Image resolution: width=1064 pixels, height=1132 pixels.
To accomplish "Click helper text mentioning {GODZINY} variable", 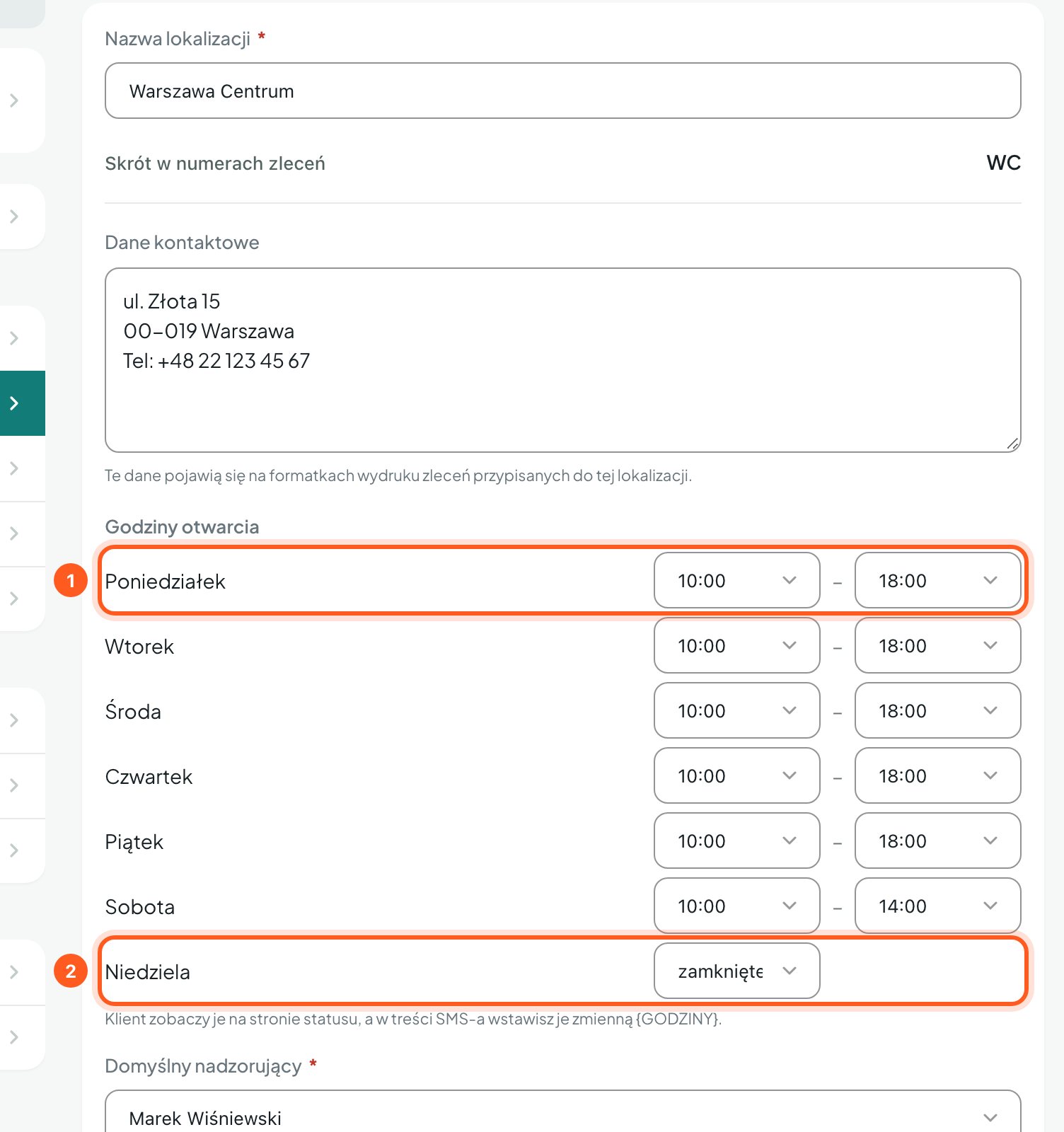I will pos(413,1019).
